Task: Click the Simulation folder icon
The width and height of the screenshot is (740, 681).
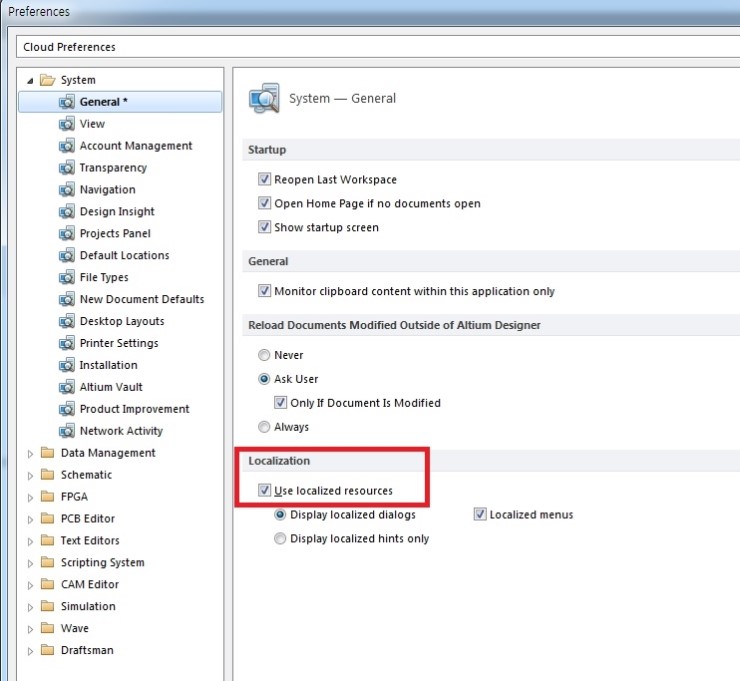Action: click(47, 606)
